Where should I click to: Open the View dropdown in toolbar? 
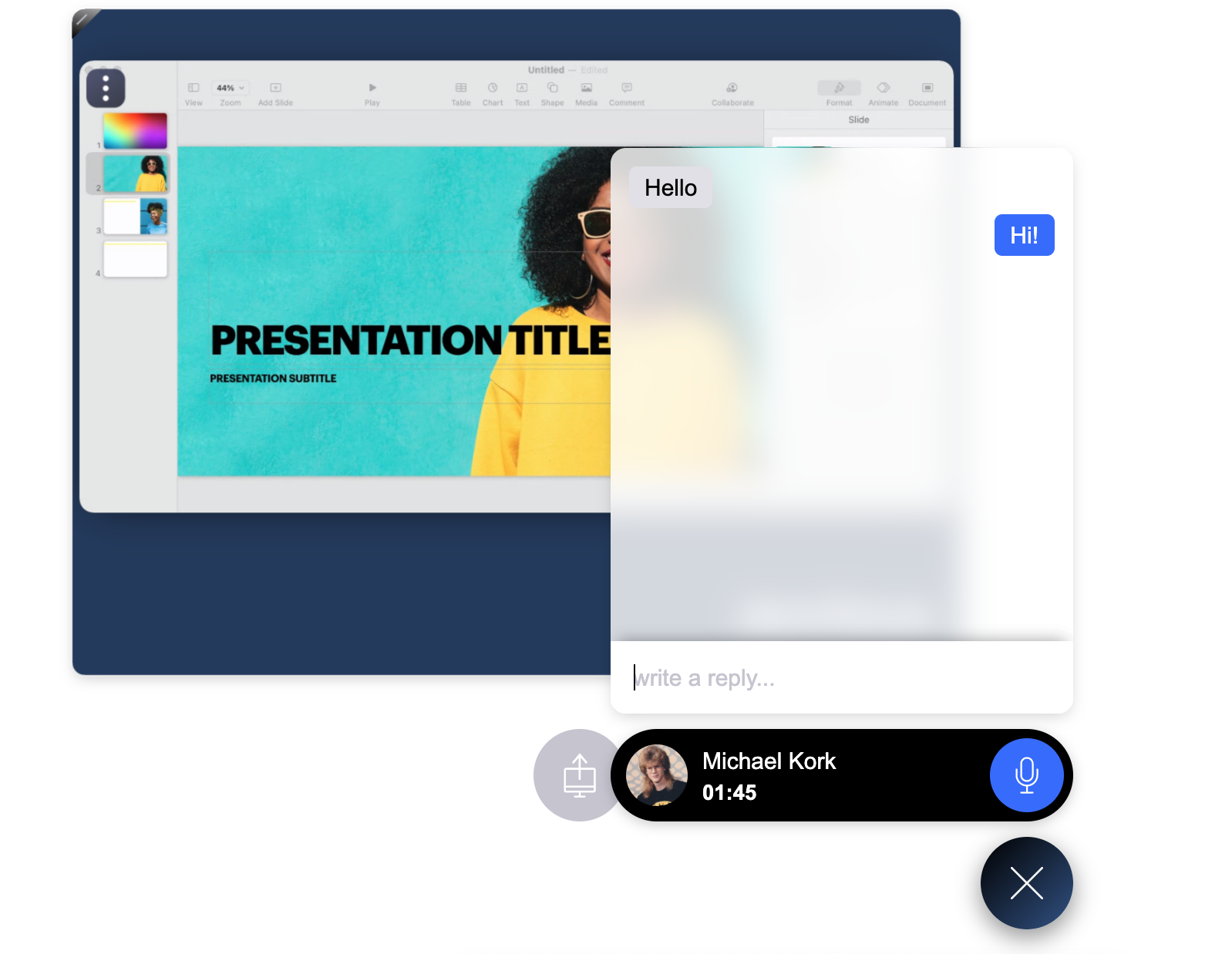coord(194,88)
